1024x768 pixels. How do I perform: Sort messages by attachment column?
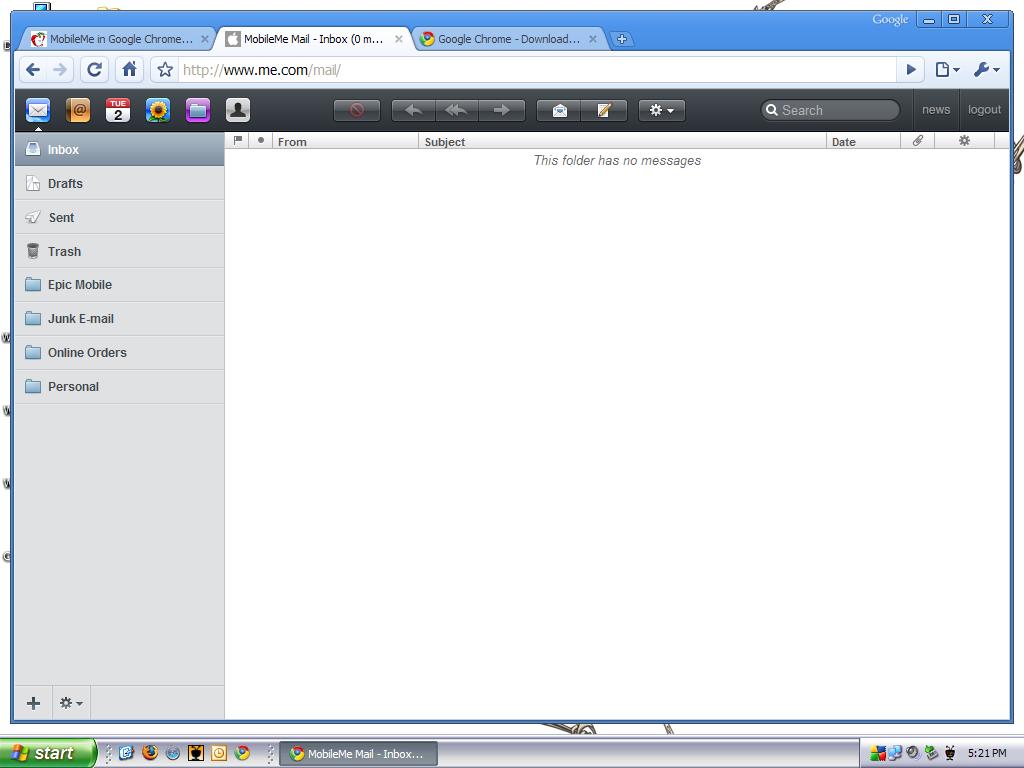point(917,141)
